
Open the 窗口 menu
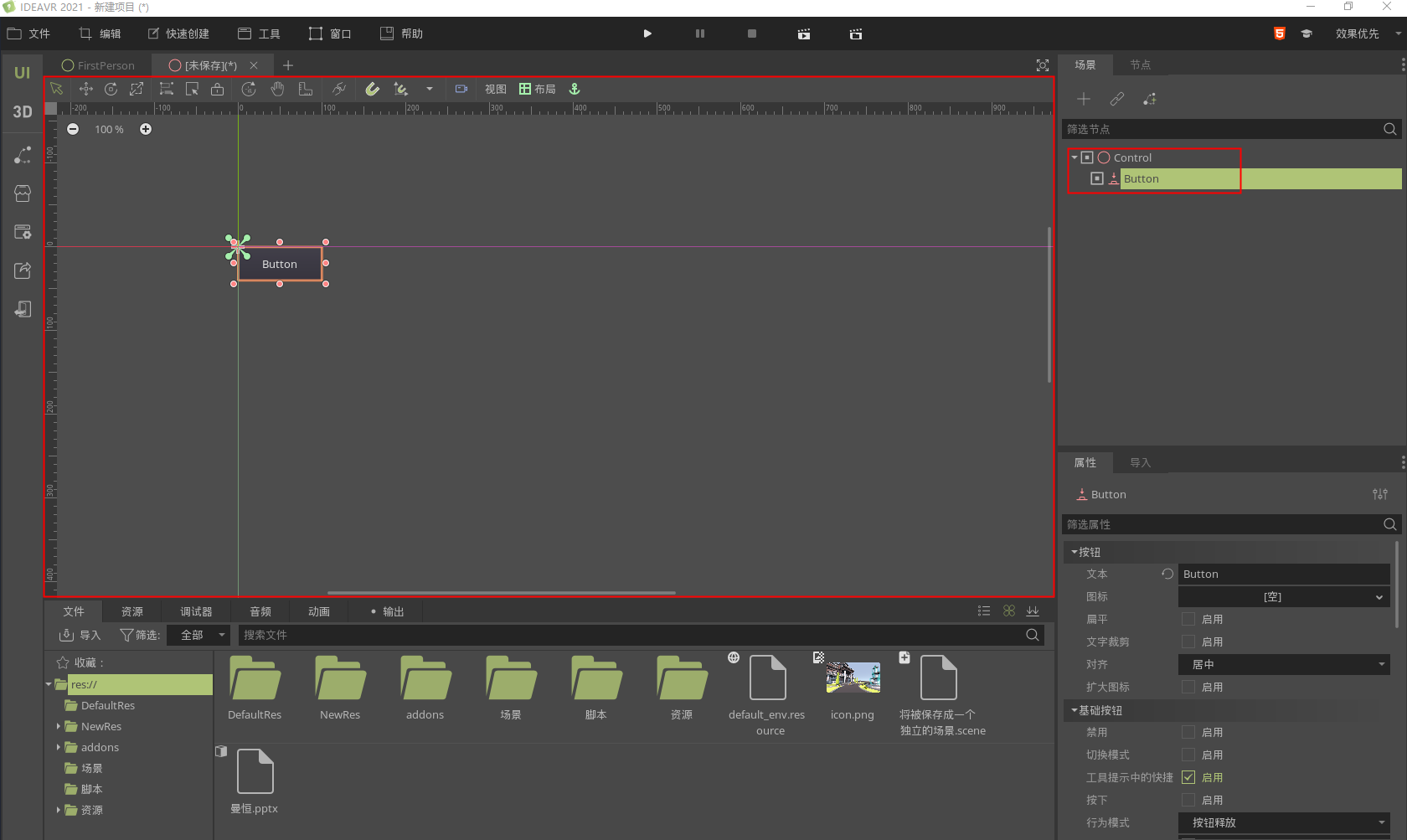coord(331,33)
